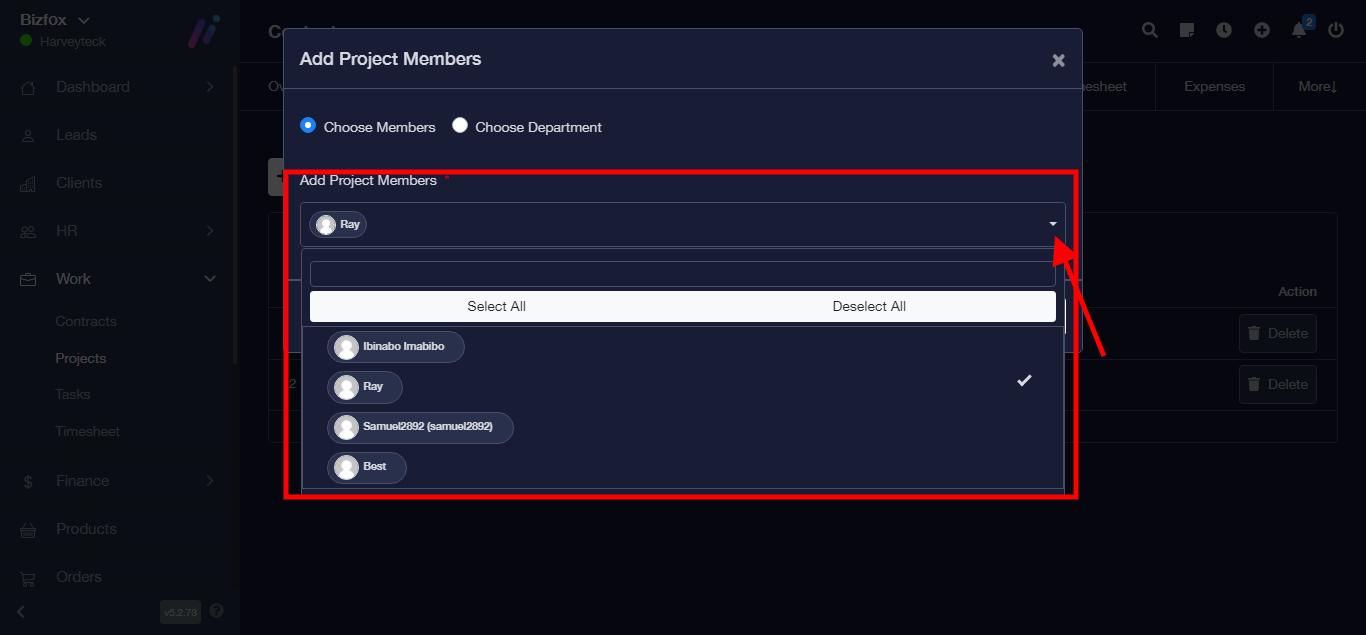
Task: Select the Choose Department radio button
Action: coord(460,126)
